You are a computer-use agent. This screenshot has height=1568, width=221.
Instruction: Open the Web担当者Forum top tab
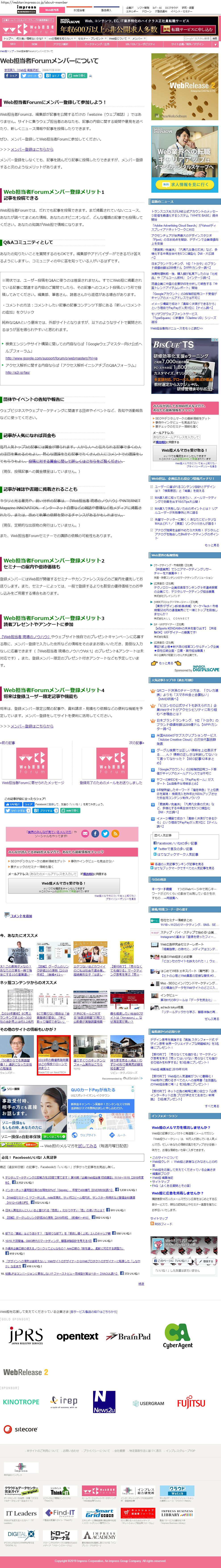pyautogui.click(x=52, y=10)
